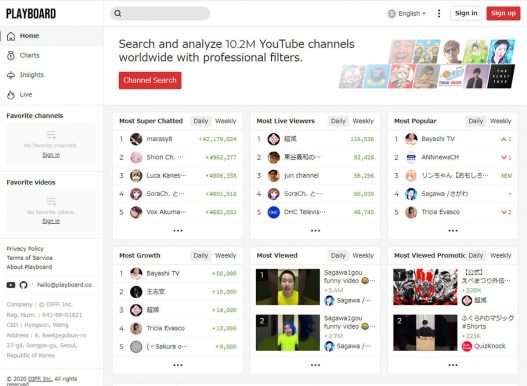
Task: Open the English language dropdown
Action: click(x=407, y=13)
